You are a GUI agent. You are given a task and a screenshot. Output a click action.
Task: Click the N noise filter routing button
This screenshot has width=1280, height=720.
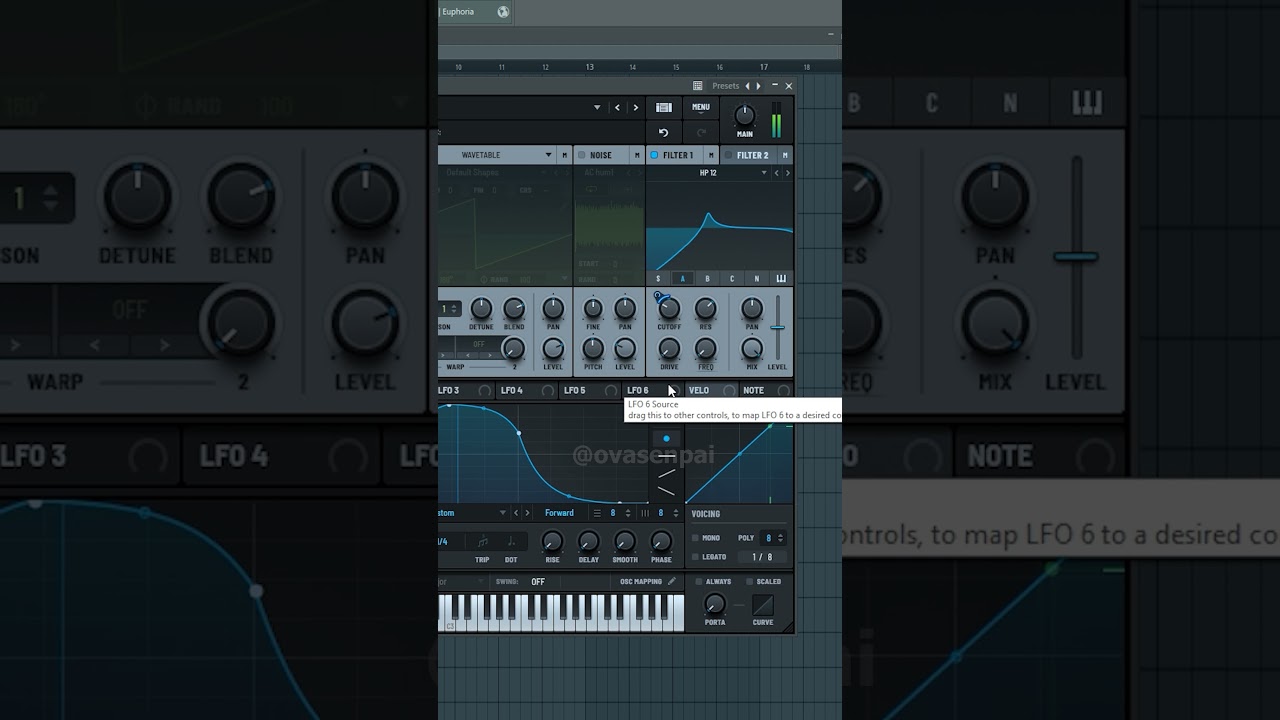coord(756,279)
